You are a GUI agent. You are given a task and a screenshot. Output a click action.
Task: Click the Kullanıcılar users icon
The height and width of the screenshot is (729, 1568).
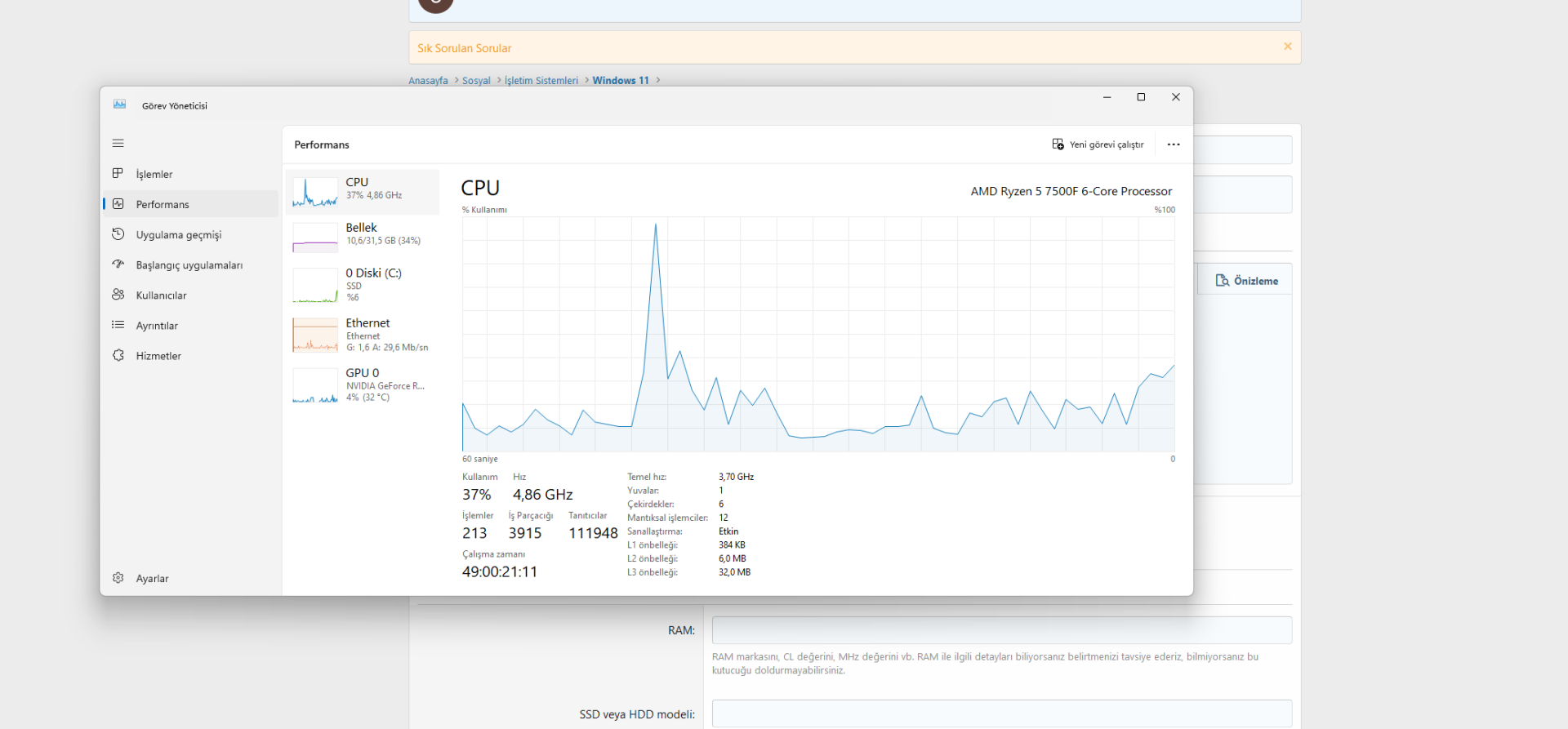118,295
